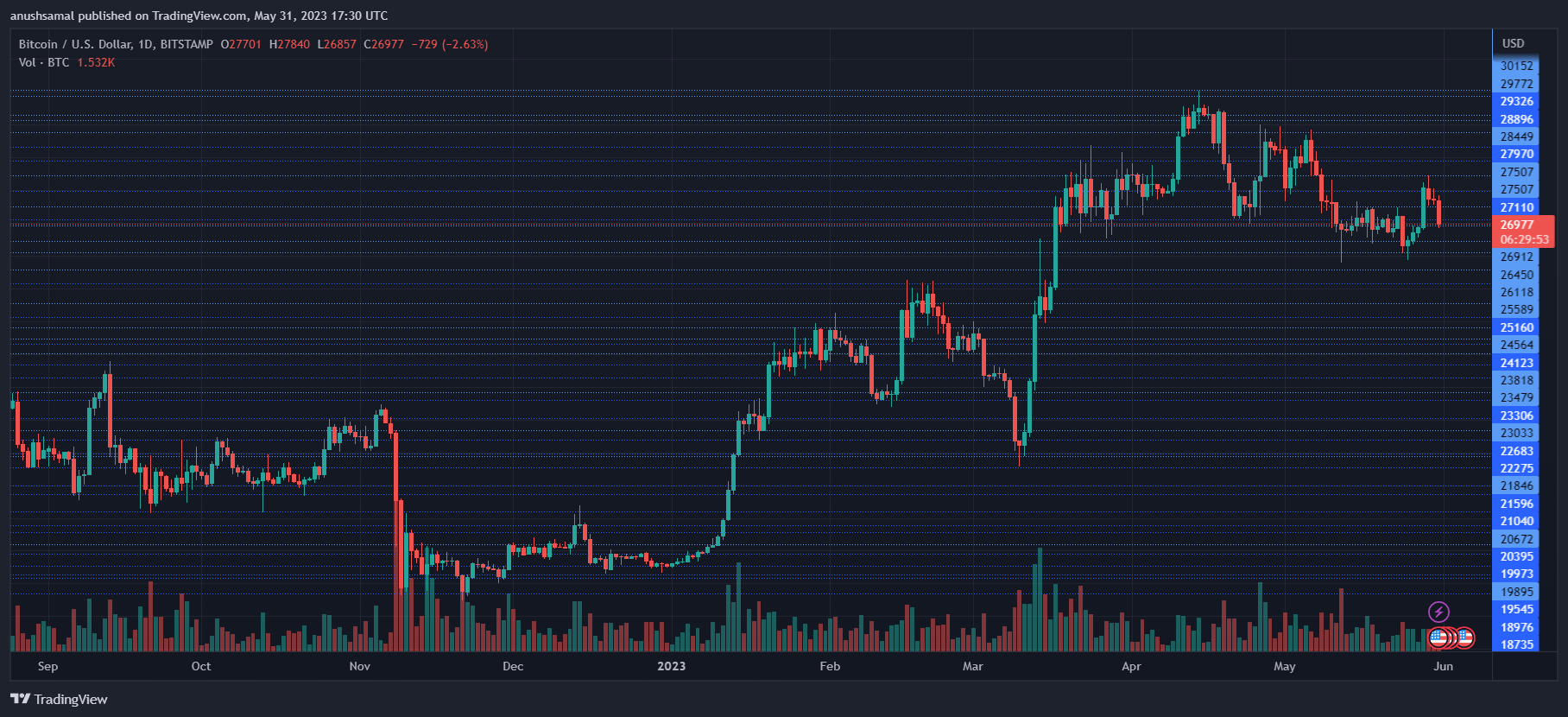Click the TradingView logo at bottom left

pos(59,699)
